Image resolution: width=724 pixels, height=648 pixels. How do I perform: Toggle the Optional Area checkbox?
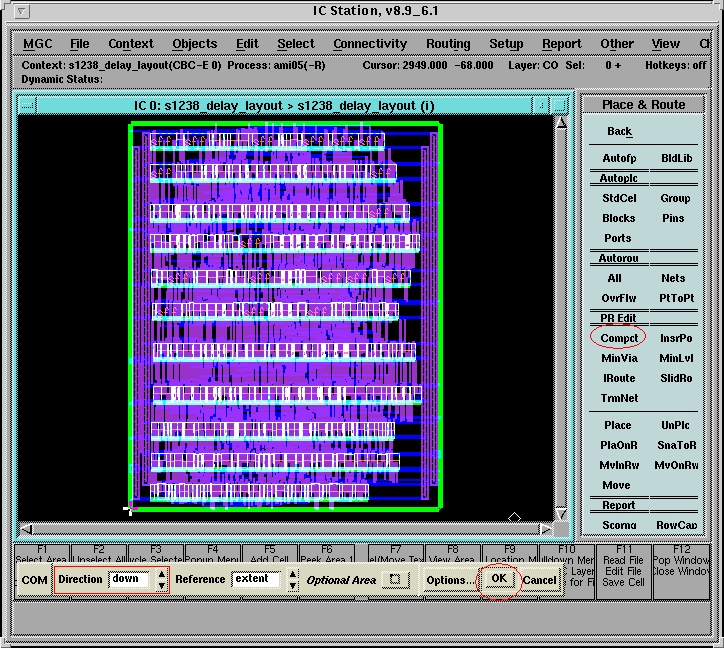click(x=394, y=579)
